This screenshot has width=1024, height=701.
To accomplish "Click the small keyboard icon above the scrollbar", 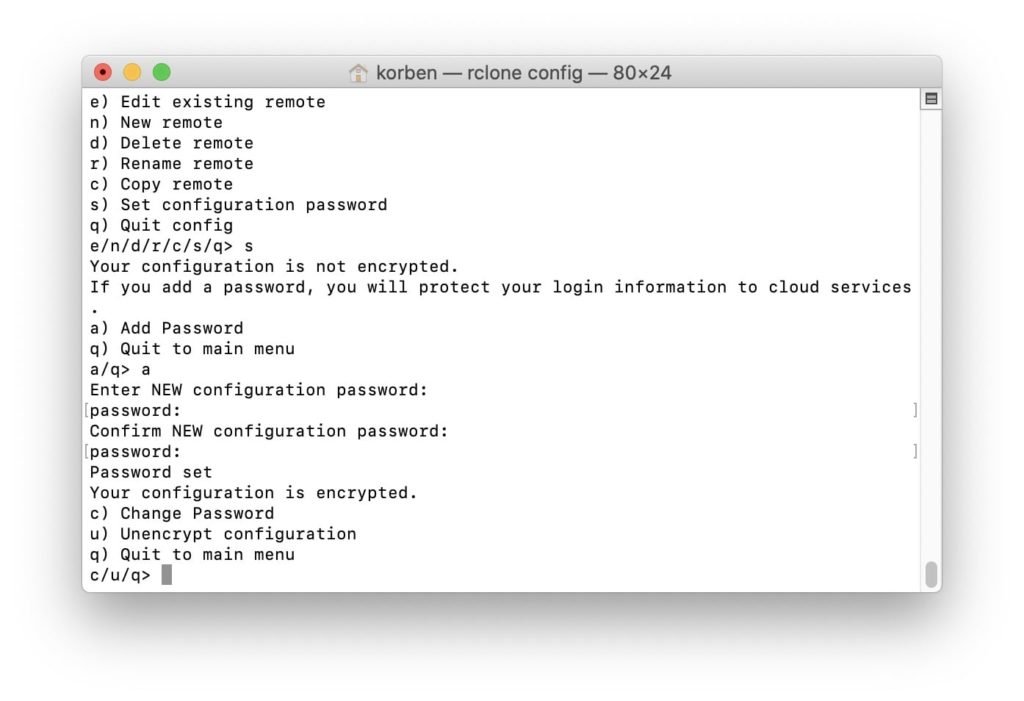I will 931,98.
